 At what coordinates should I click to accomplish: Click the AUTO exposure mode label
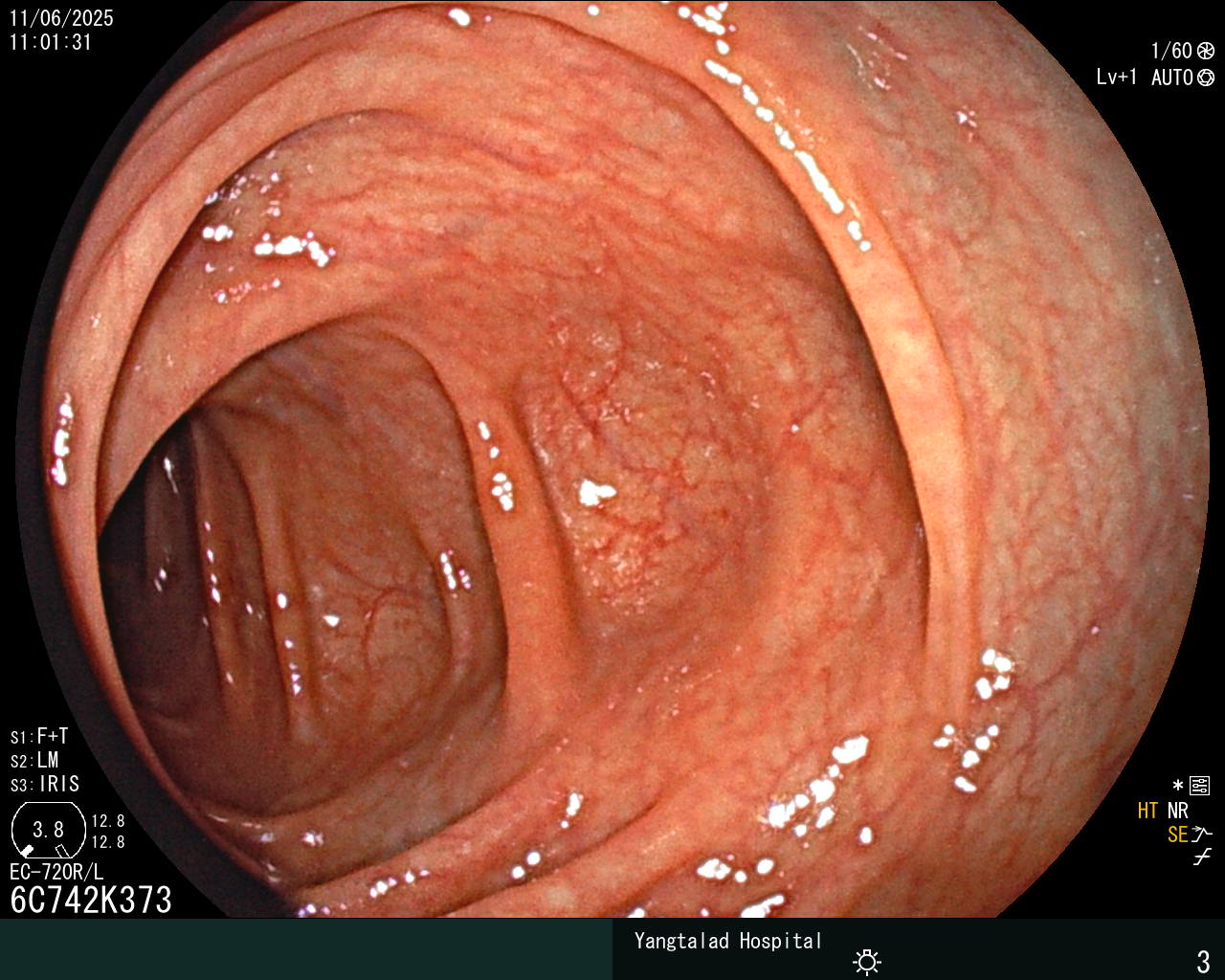[x=1172, y=78]
